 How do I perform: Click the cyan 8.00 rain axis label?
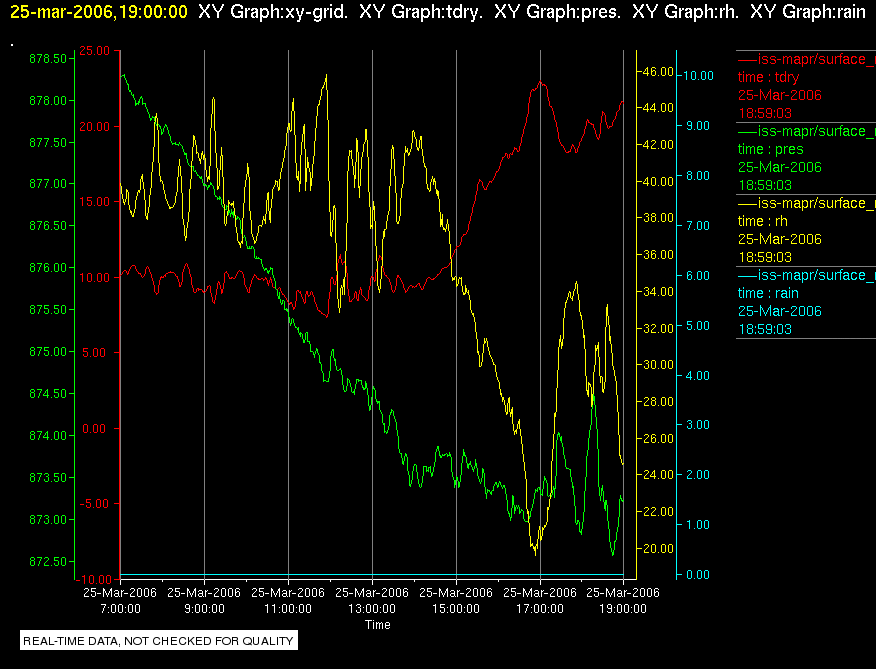(698, 175)
